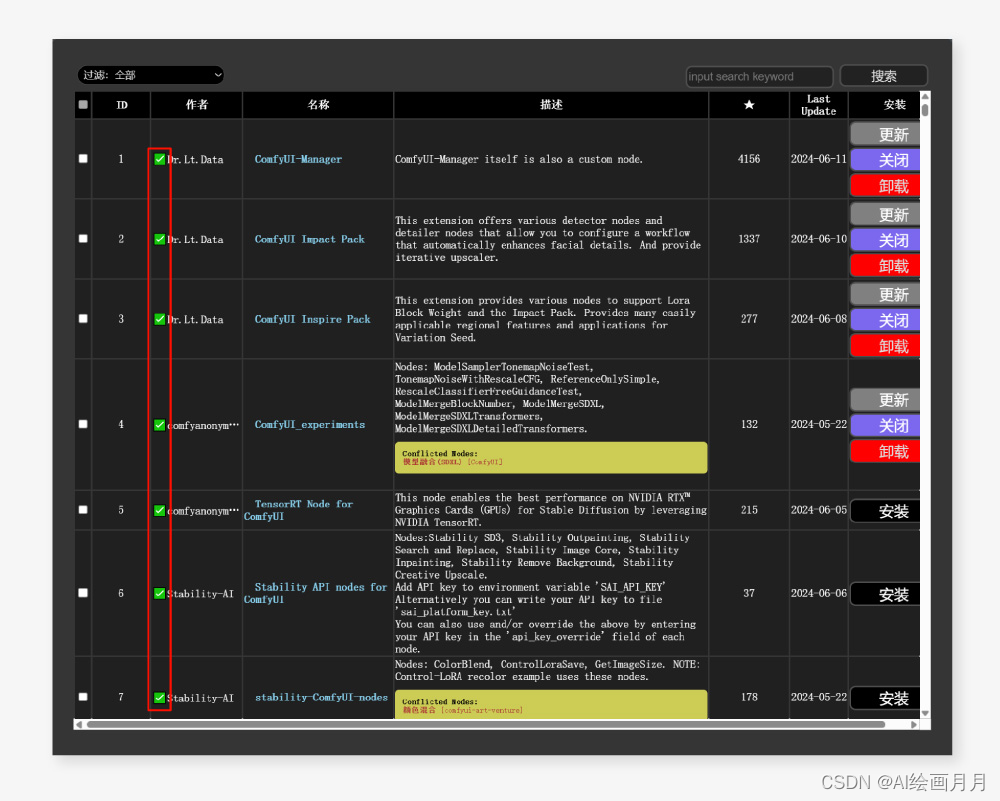Screen dimensions: 1000x801
Task: Click the horizontal scrollbar right arrow
Action: pos(914,724)
